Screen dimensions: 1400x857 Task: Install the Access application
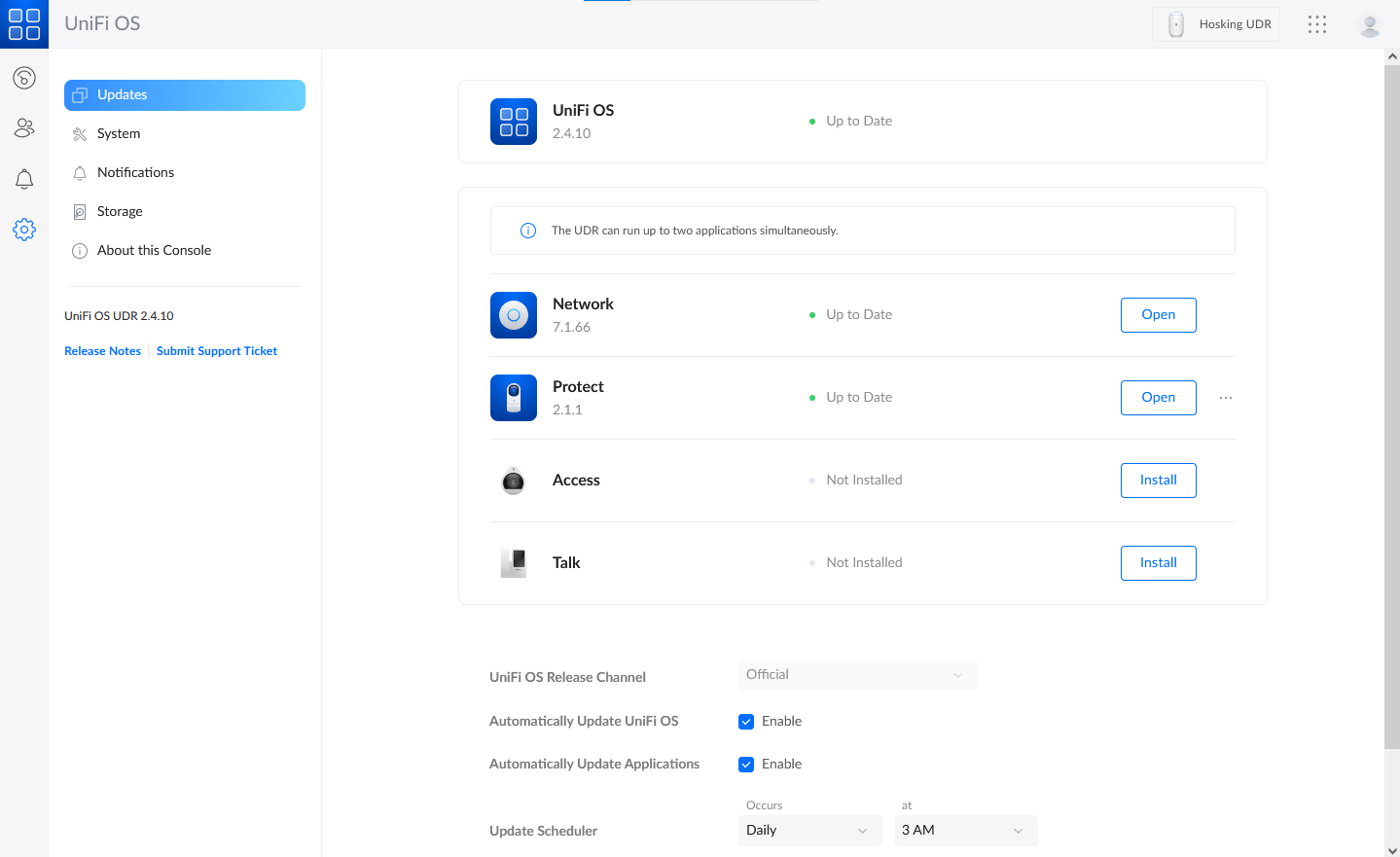pyautogui.click(x=1158, y=481)
